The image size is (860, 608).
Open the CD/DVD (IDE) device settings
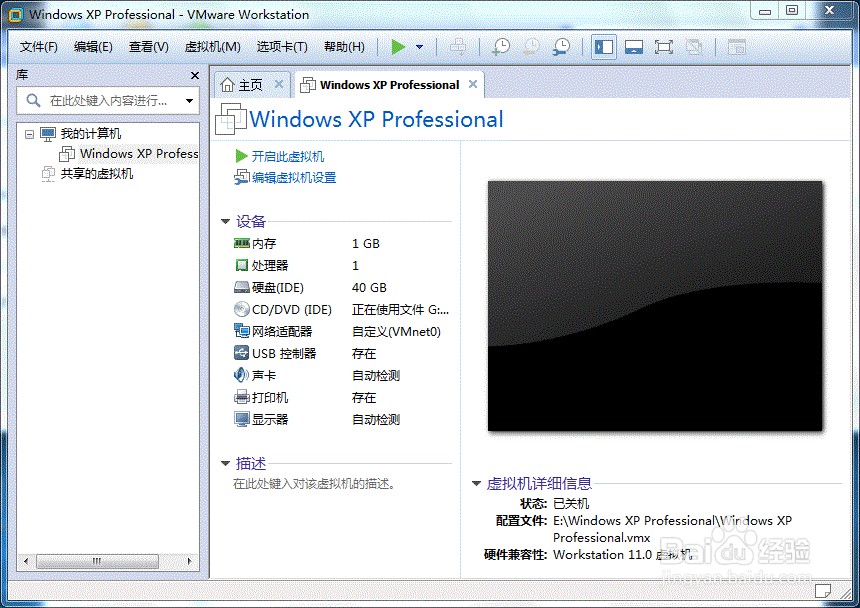(x=292, y=309)
